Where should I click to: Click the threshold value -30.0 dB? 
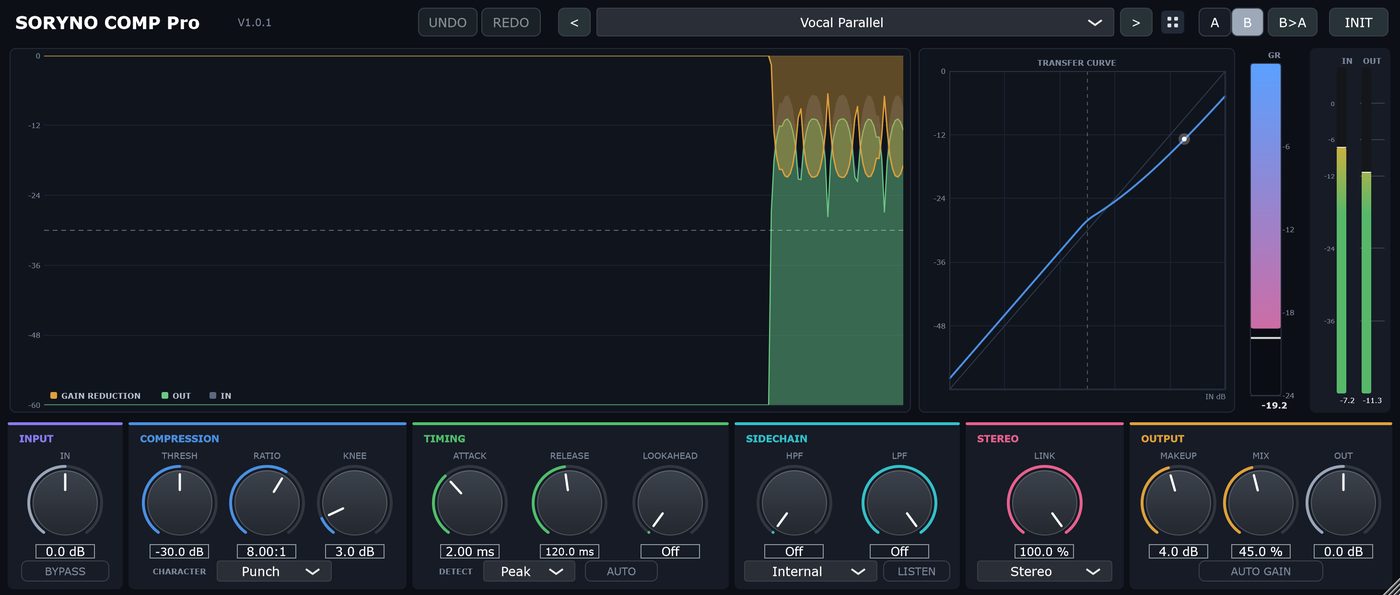pos(179,551)
